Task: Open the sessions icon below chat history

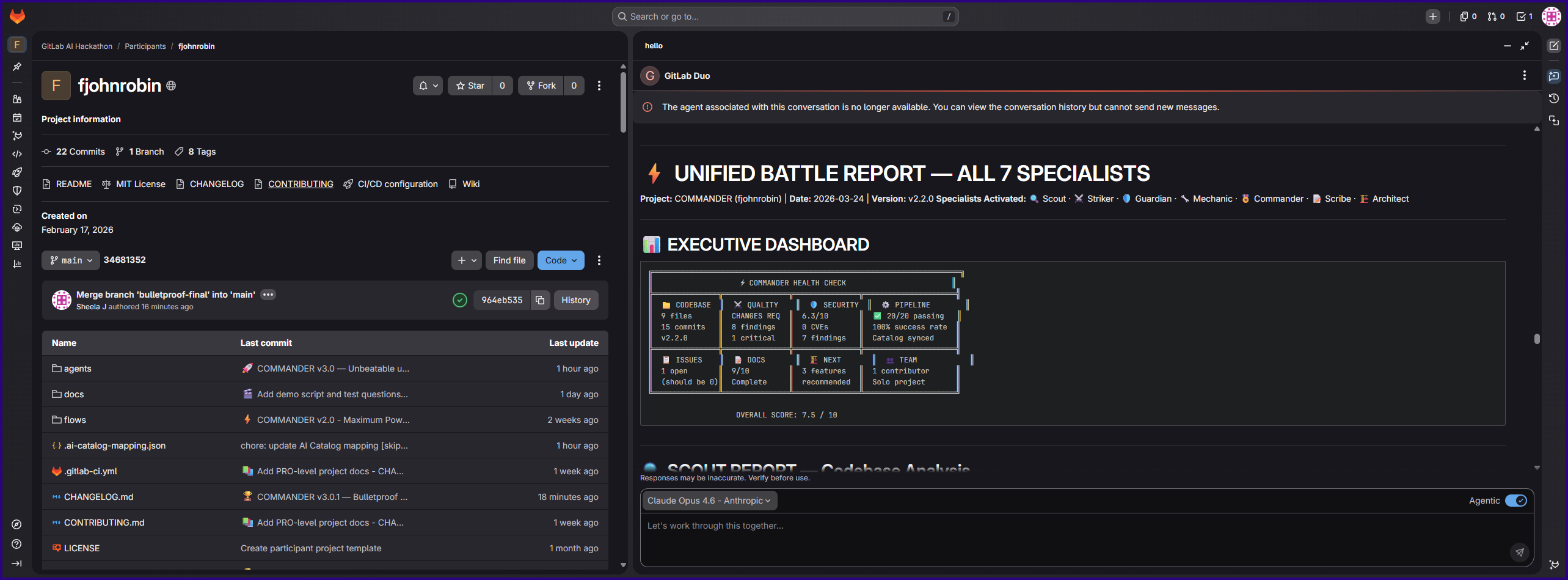Action: (x=1554, y=120)
